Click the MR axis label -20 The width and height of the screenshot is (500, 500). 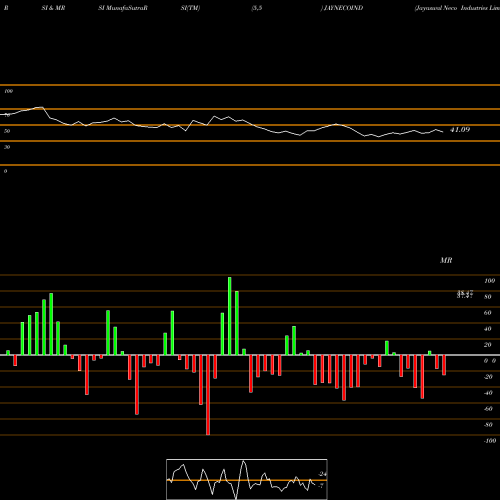(x=488, y=377)
